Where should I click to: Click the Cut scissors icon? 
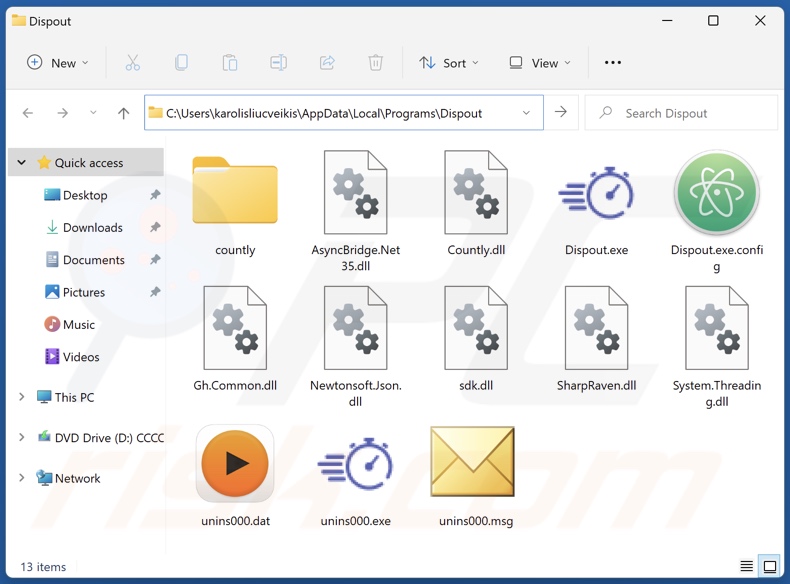[133, 63]
